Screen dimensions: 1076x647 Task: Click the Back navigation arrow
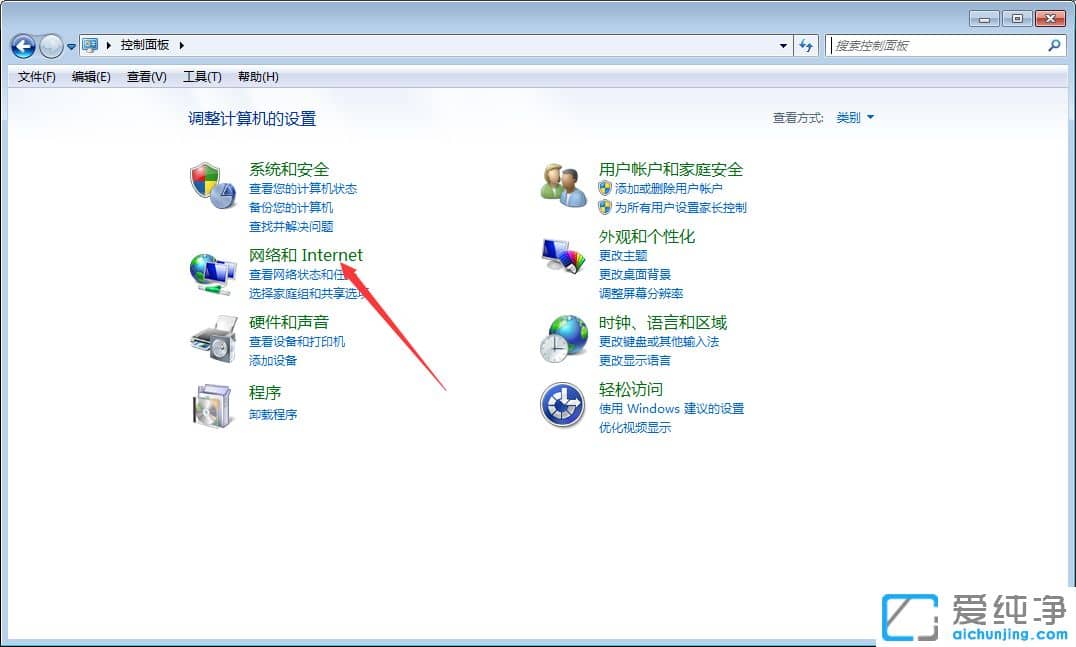pyautogui.click(x=22, y=46)
